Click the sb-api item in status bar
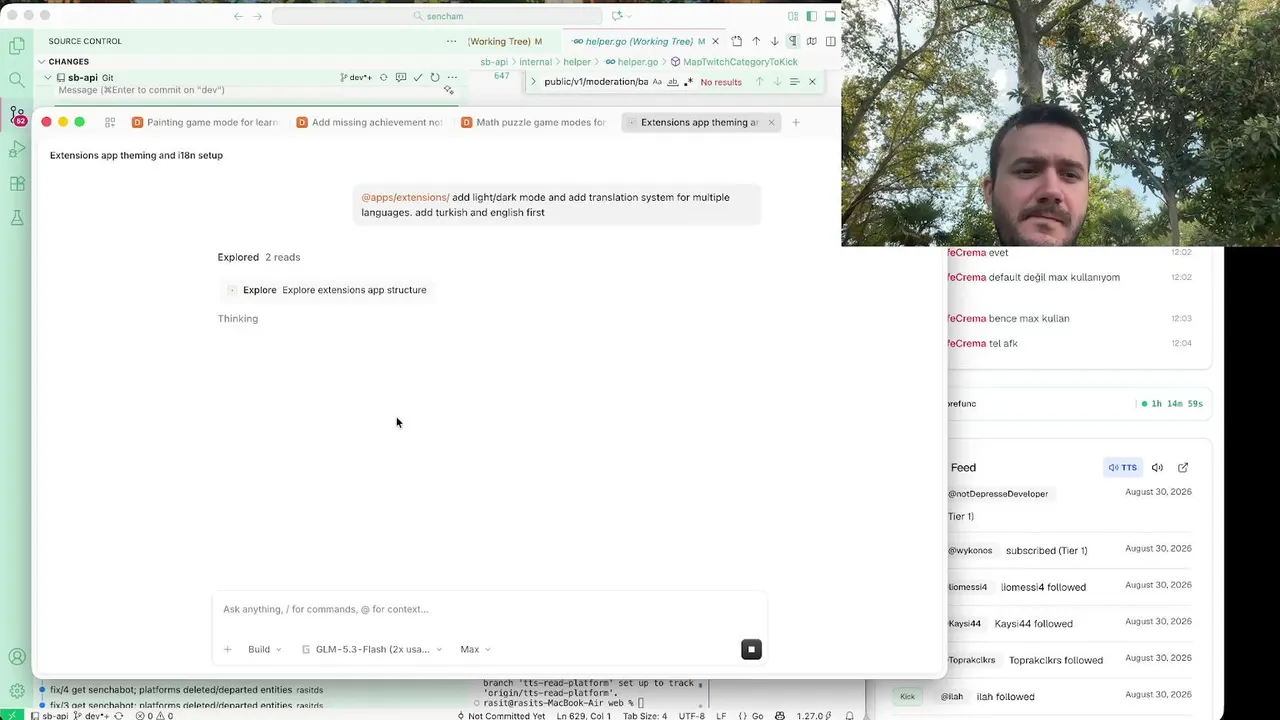 click(49, 716)
